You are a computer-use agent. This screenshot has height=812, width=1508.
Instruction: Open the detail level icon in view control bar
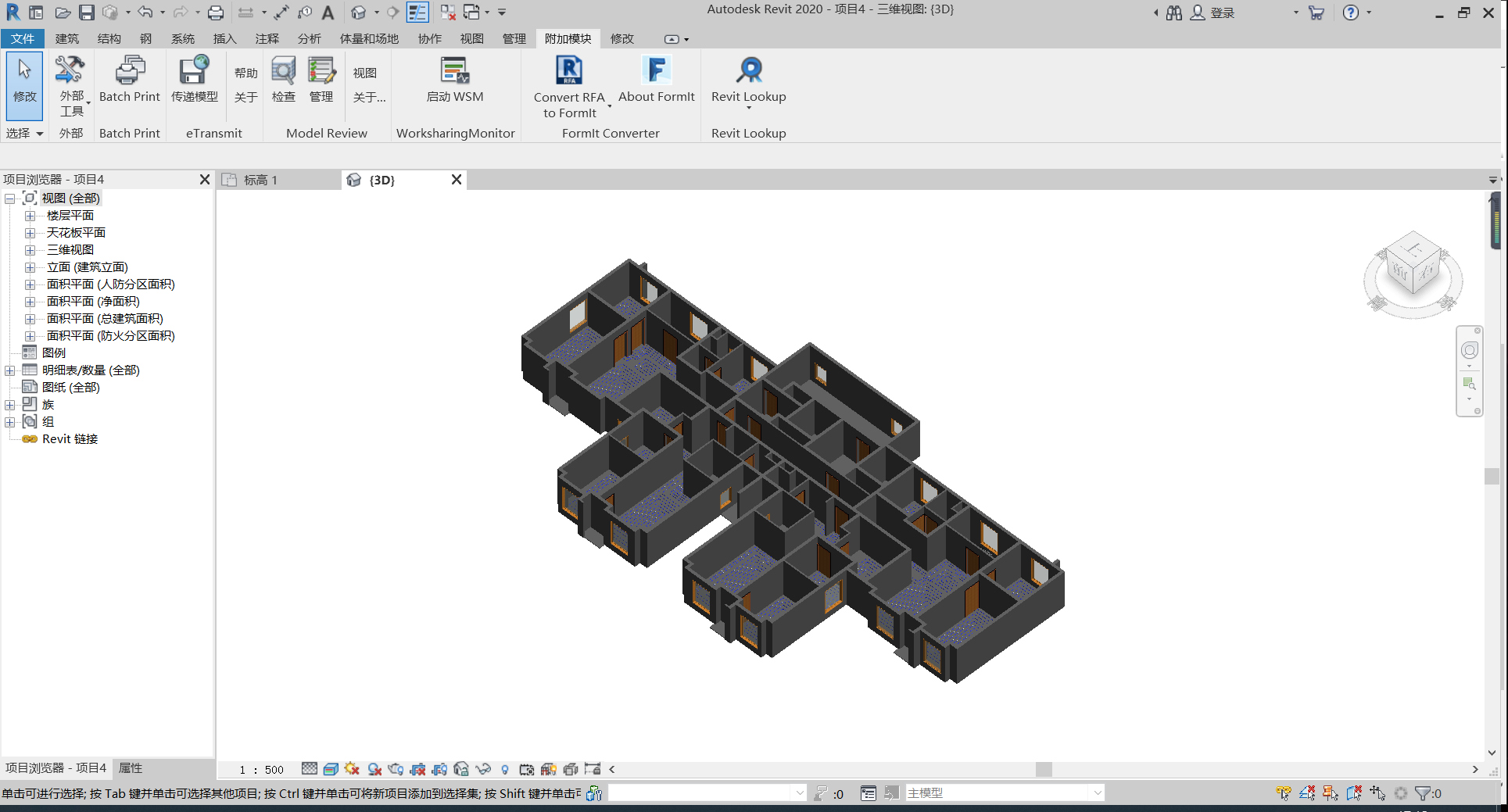pyautogui.click(x=310, y=769)
